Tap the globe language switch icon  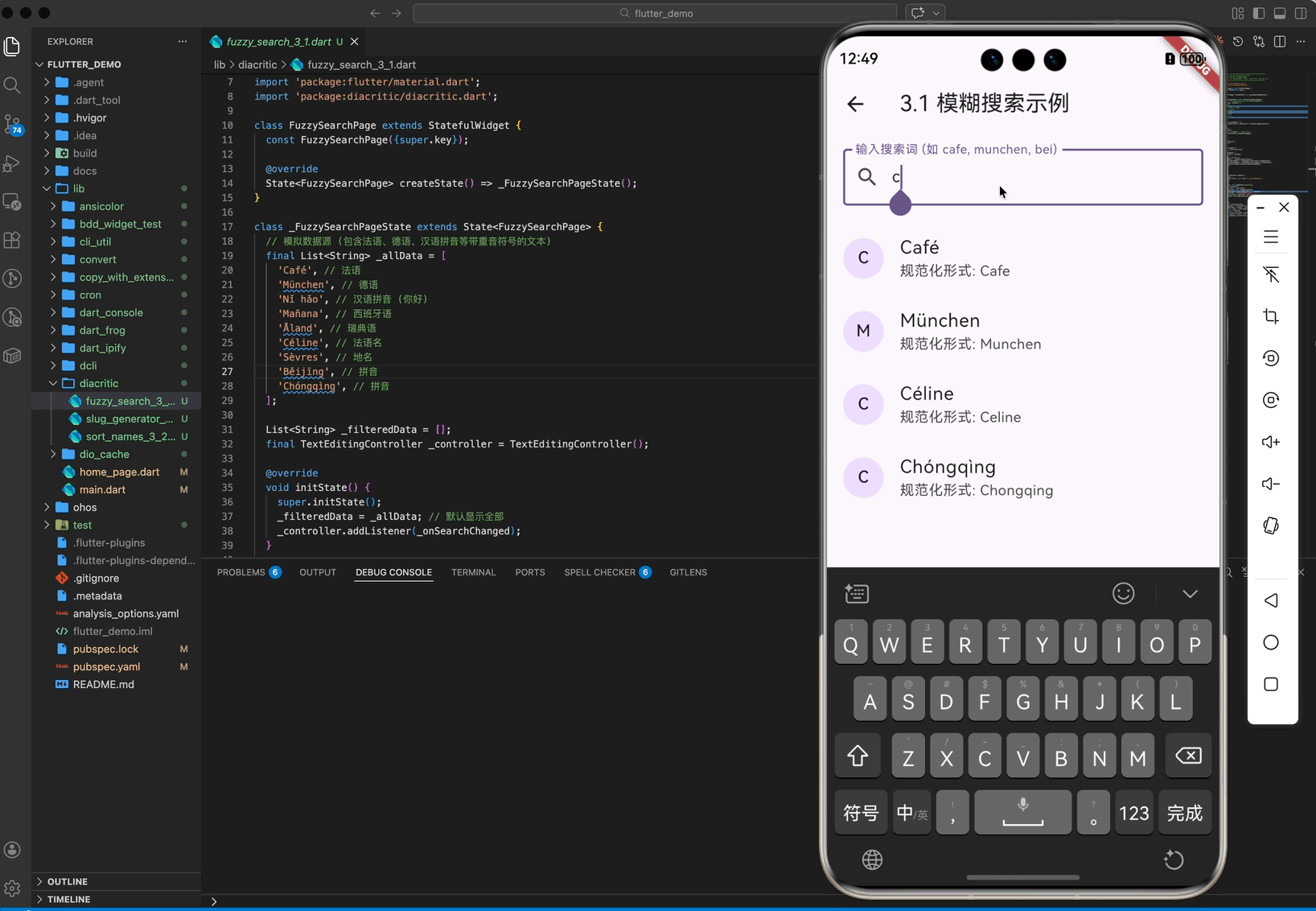coord(872,859)
